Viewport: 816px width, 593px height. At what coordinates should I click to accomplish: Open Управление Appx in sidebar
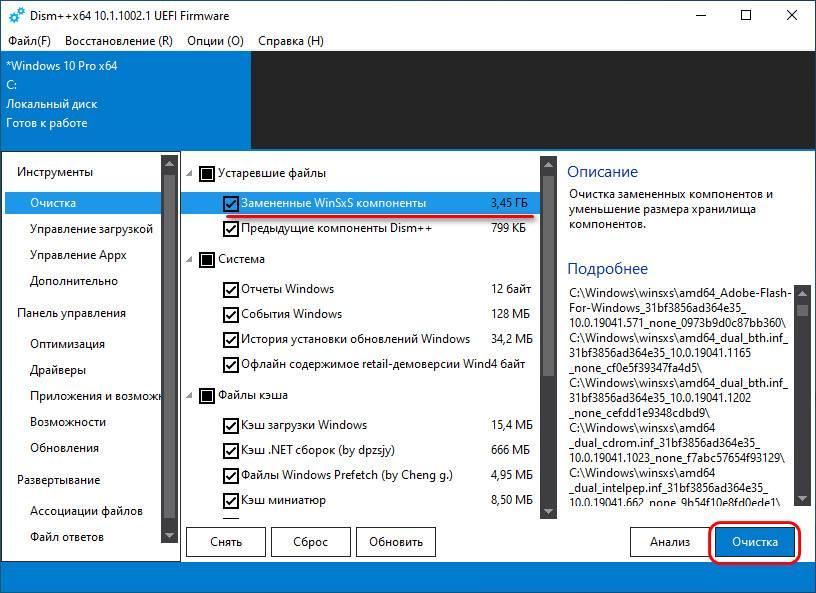(x=78, y=255)
